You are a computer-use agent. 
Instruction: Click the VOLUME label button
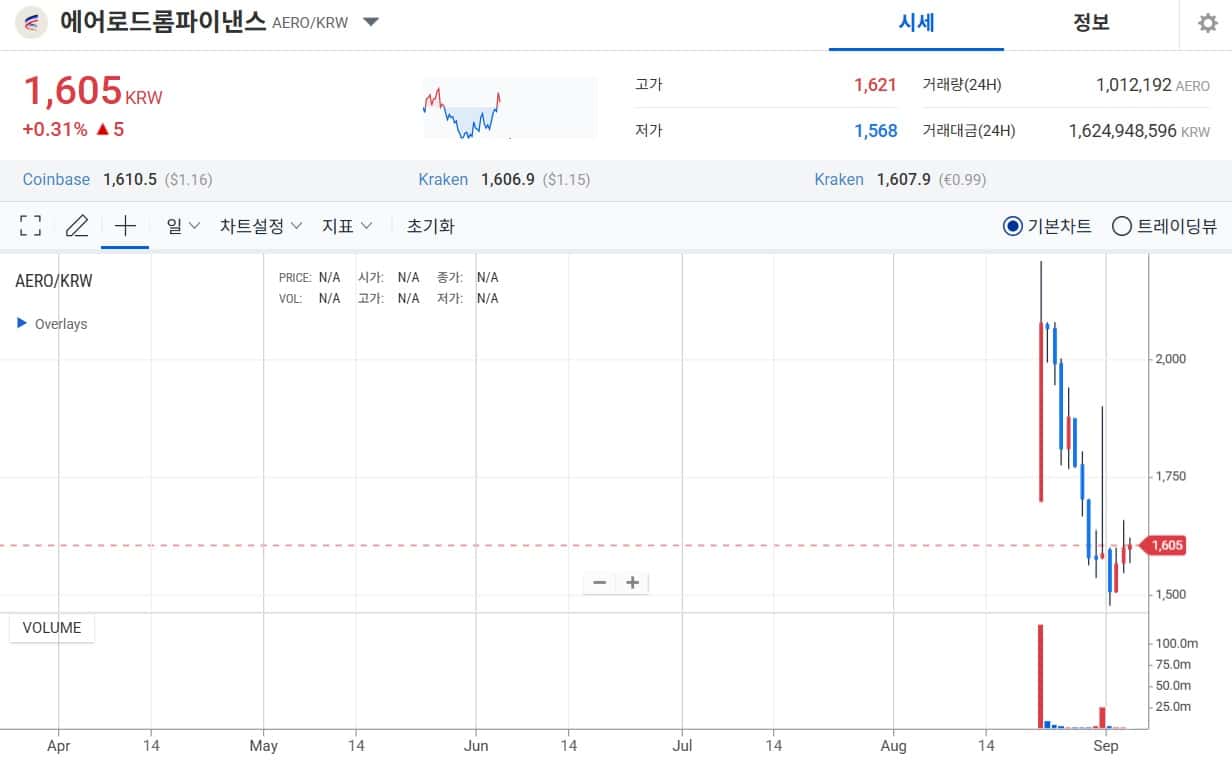click(x=52, y=628)
